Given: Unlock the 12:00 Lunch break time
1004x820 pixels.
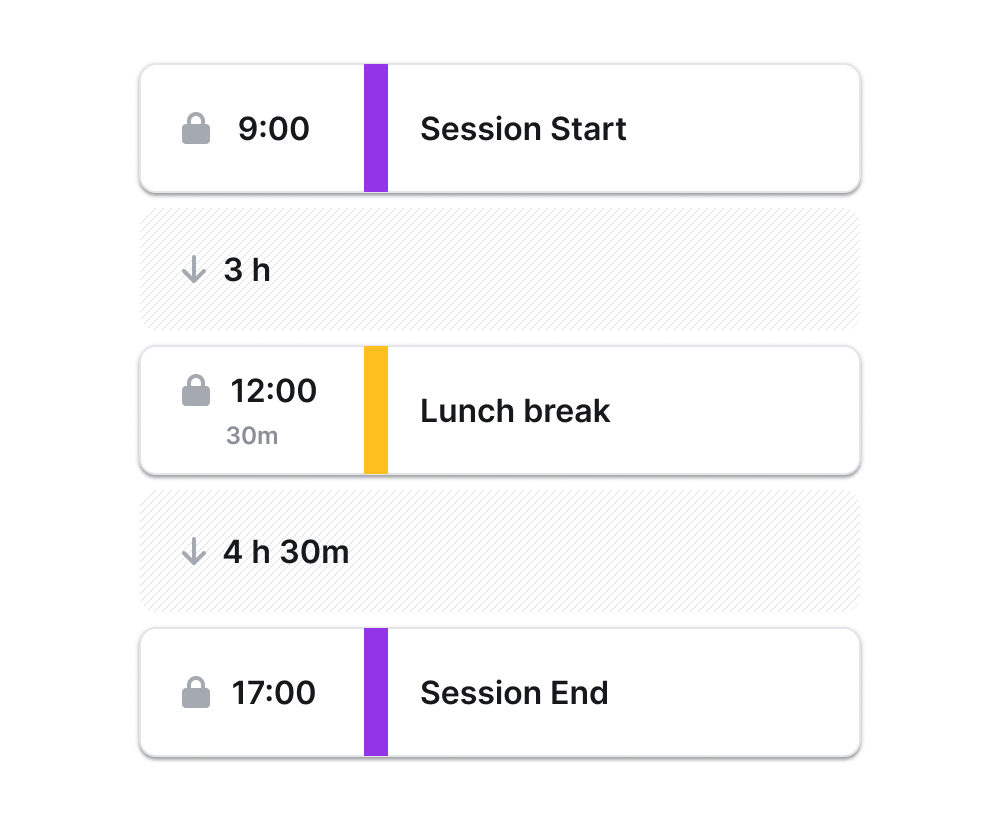Looking at the screenshot, I should click(x=196, y=391).
